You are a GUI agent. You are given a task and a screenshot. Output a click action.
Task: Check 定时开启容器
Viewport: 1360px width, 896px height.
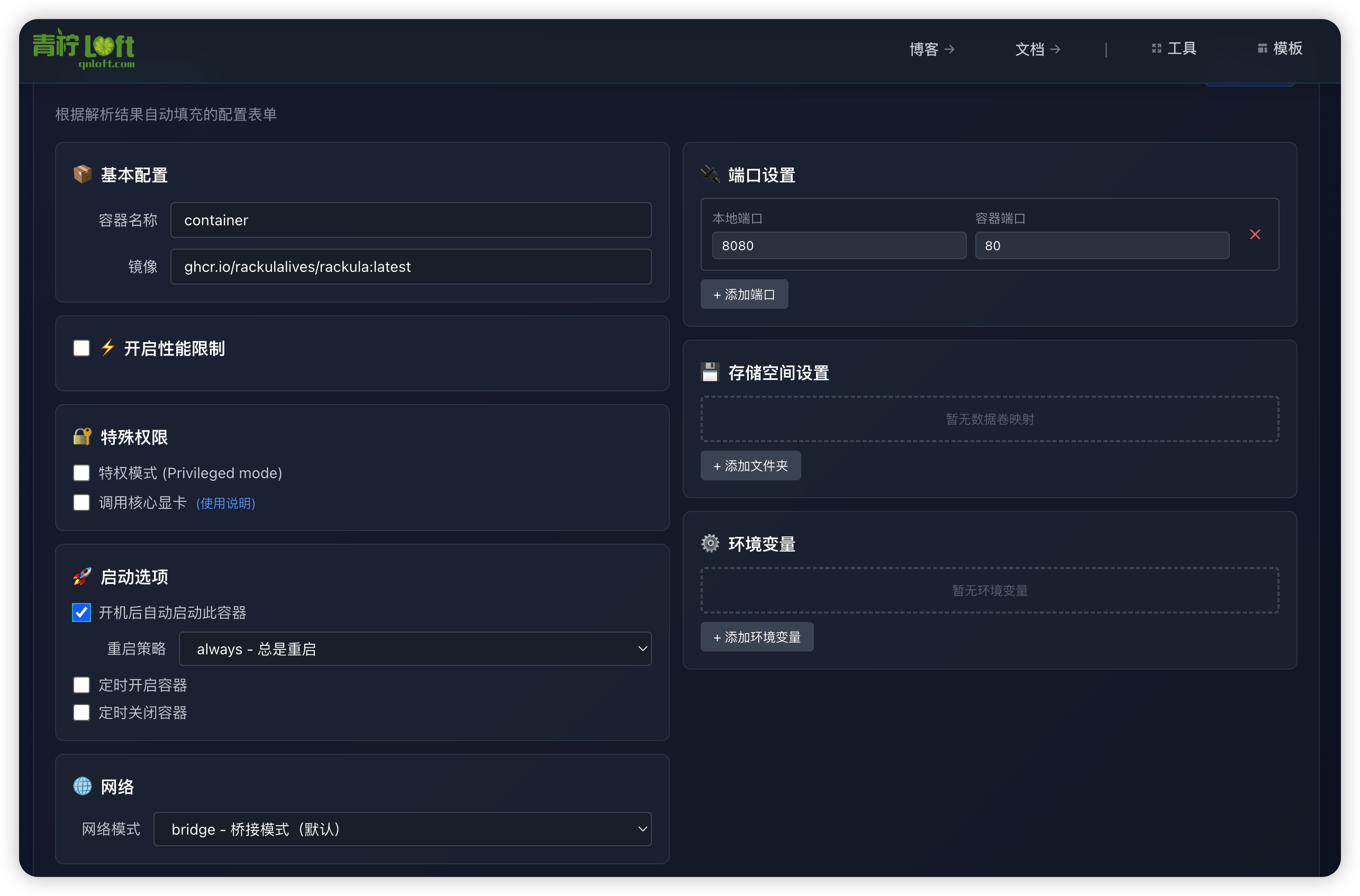pyautogui.click(x=81, y=684)
